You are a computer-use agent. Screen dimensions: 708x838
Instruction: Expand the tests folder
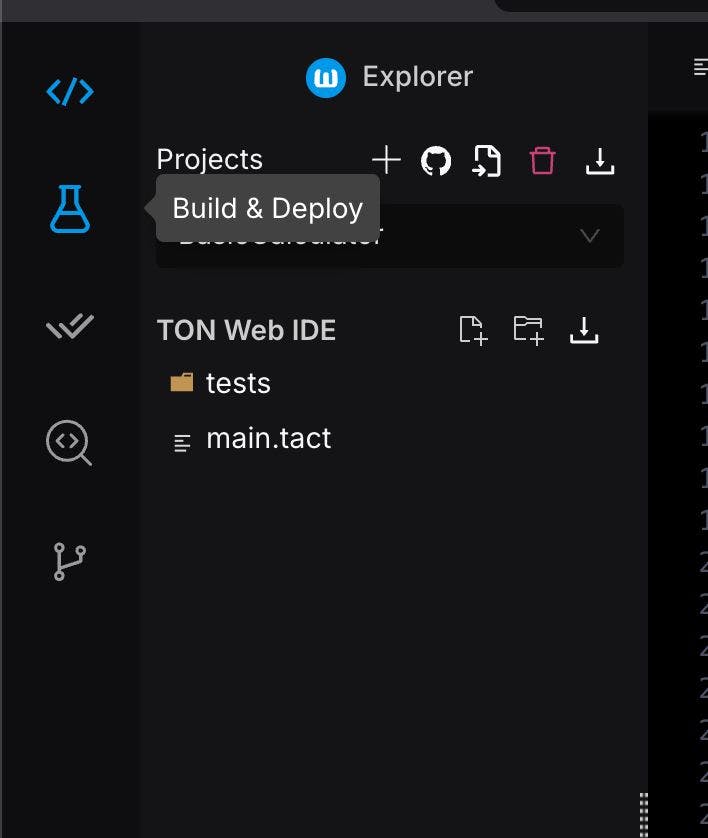click(237, 383)
